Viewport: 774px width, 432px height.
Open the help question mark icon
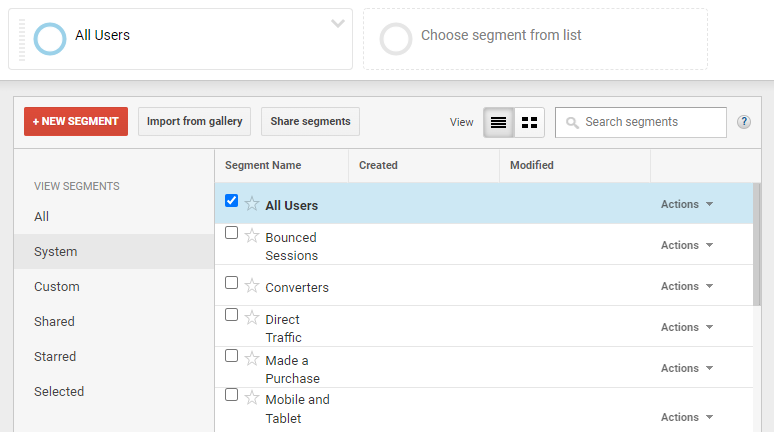point(744,122)
